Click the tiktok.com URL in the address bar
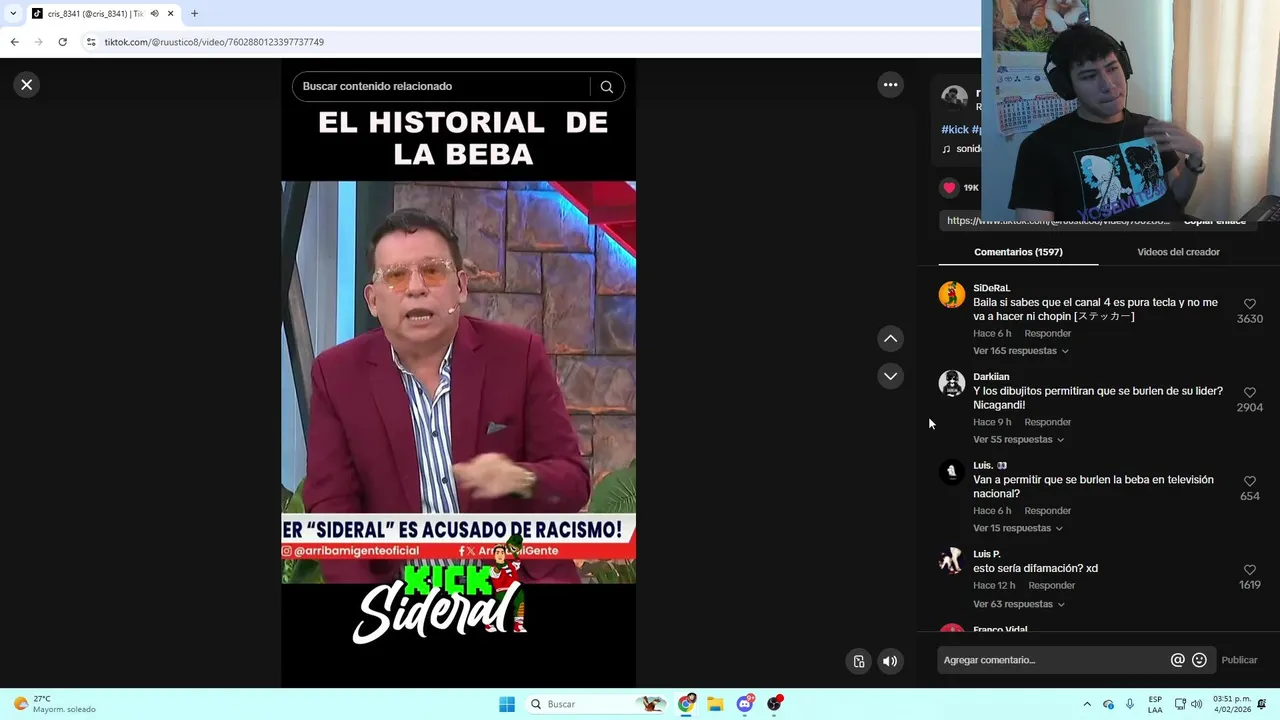Viewport: 1280px width, 720px height. click(214, 42)
